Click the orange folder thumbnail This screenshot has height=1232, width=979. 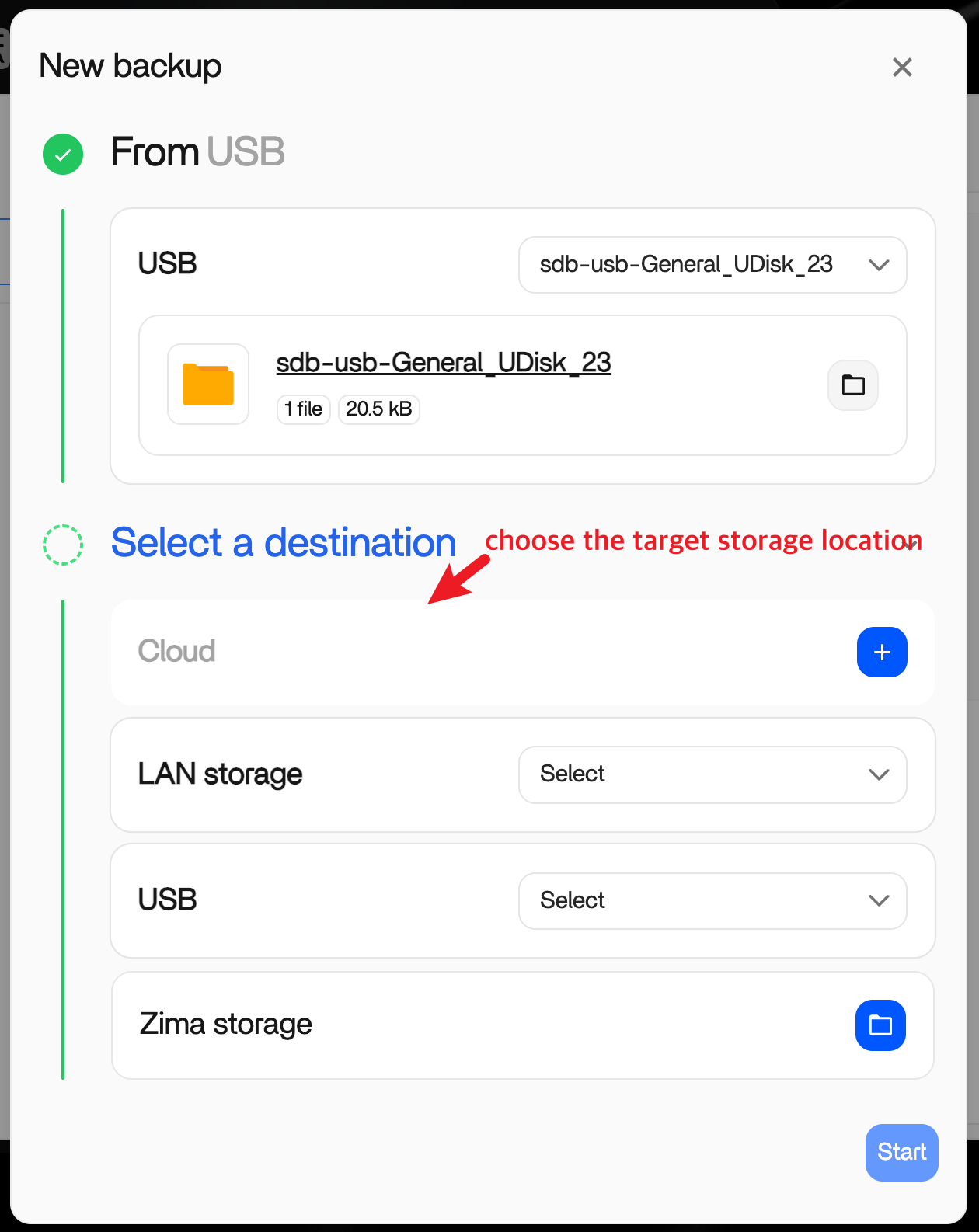click(x=208, y=385)
